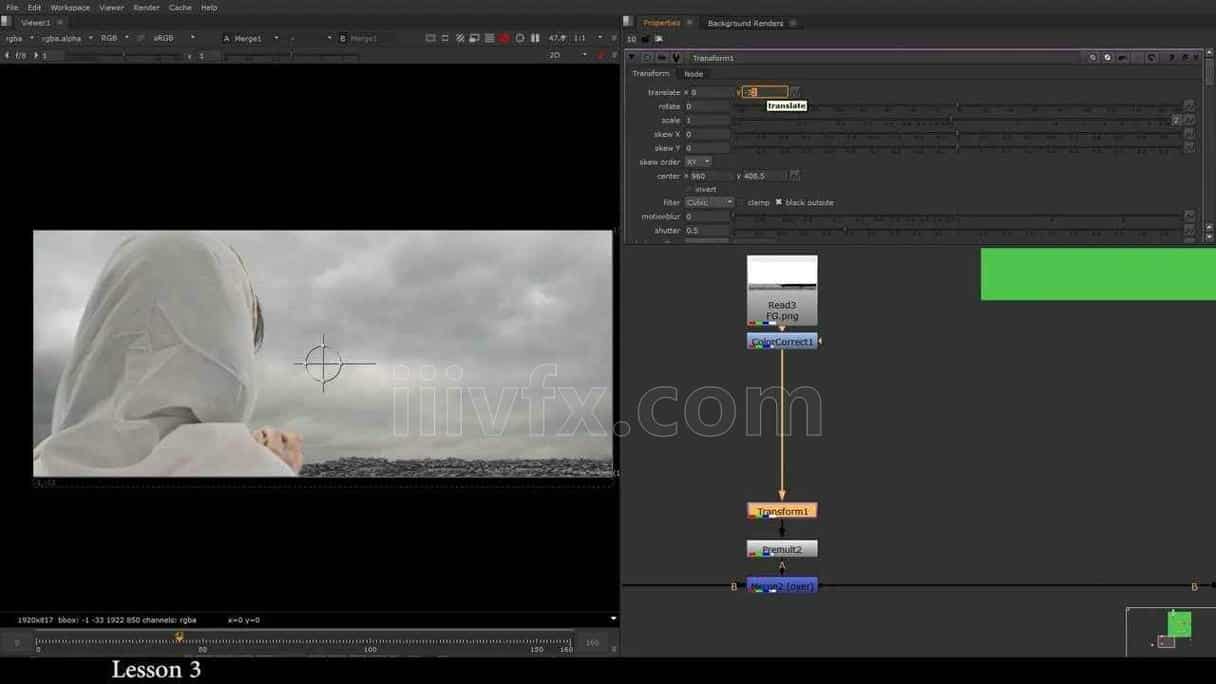Adjust the shutter slider
Viewport: 1216px width, 684px height.
pyautogui.click(x=957, y=230)
